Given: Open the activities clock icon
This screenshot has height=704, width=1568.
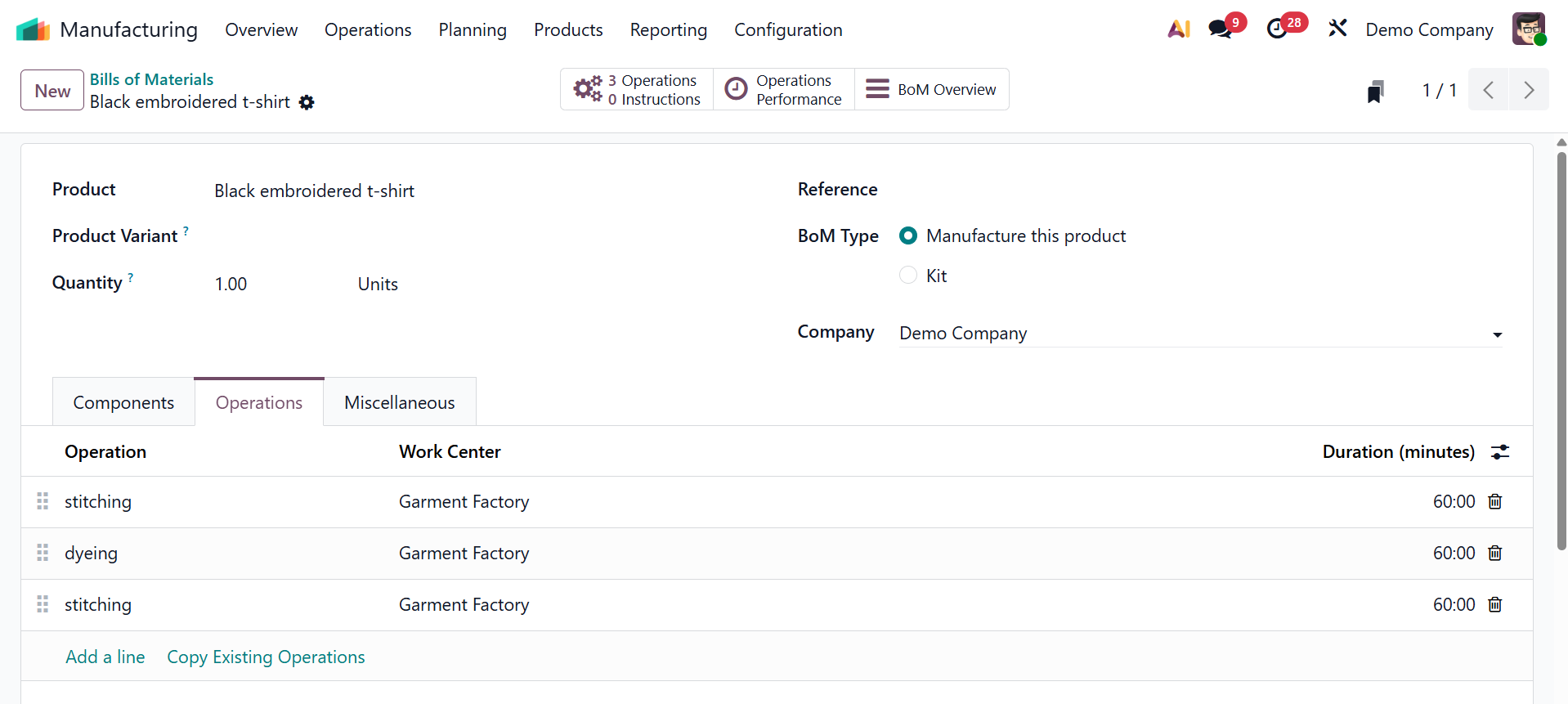Looking at the screenshot, I should pos(1277,29).
